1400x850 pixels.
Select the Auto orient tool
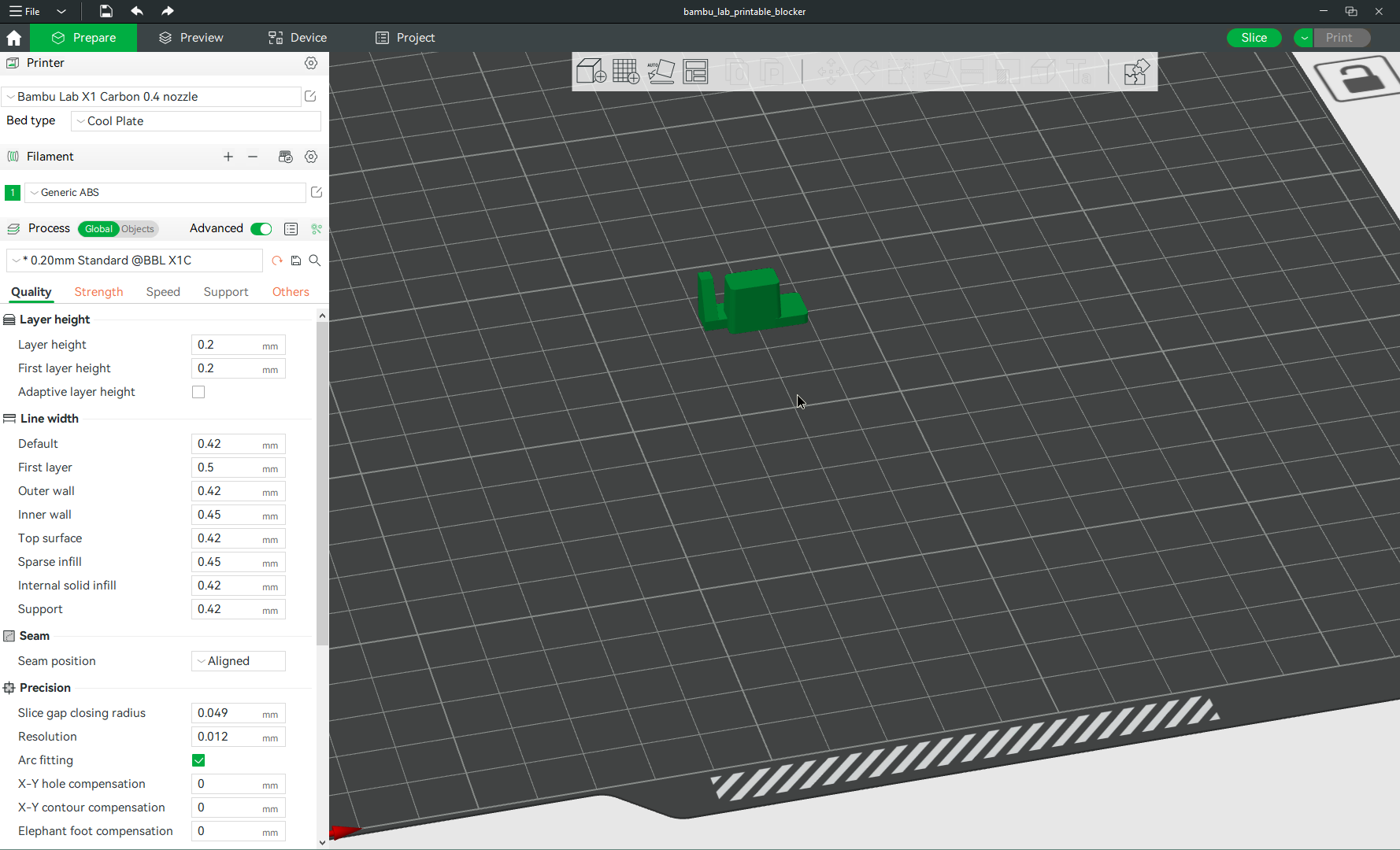(x=661, y=72)
